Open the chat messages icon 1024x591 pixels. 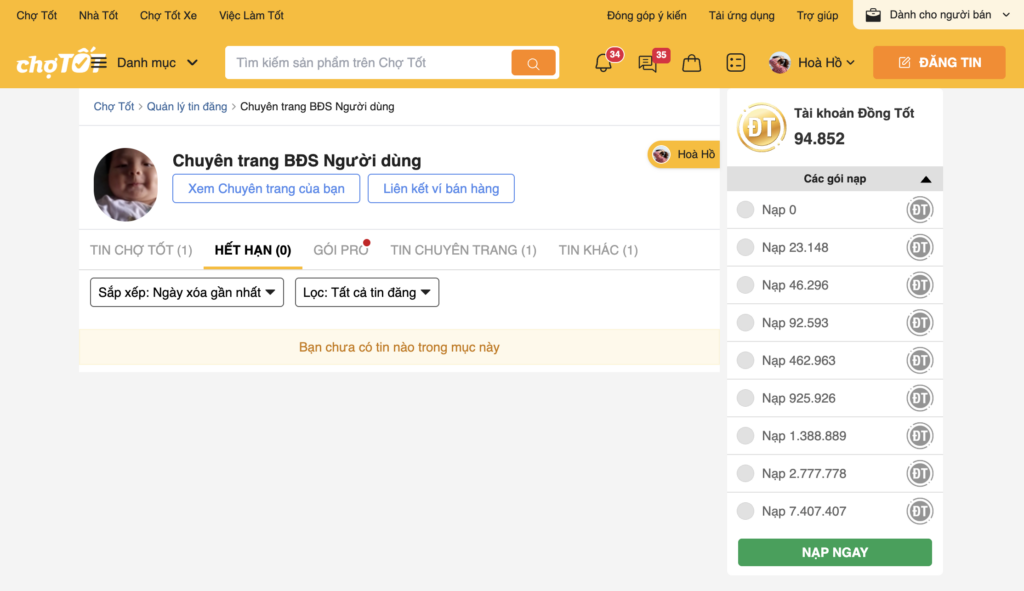[647, 63]
